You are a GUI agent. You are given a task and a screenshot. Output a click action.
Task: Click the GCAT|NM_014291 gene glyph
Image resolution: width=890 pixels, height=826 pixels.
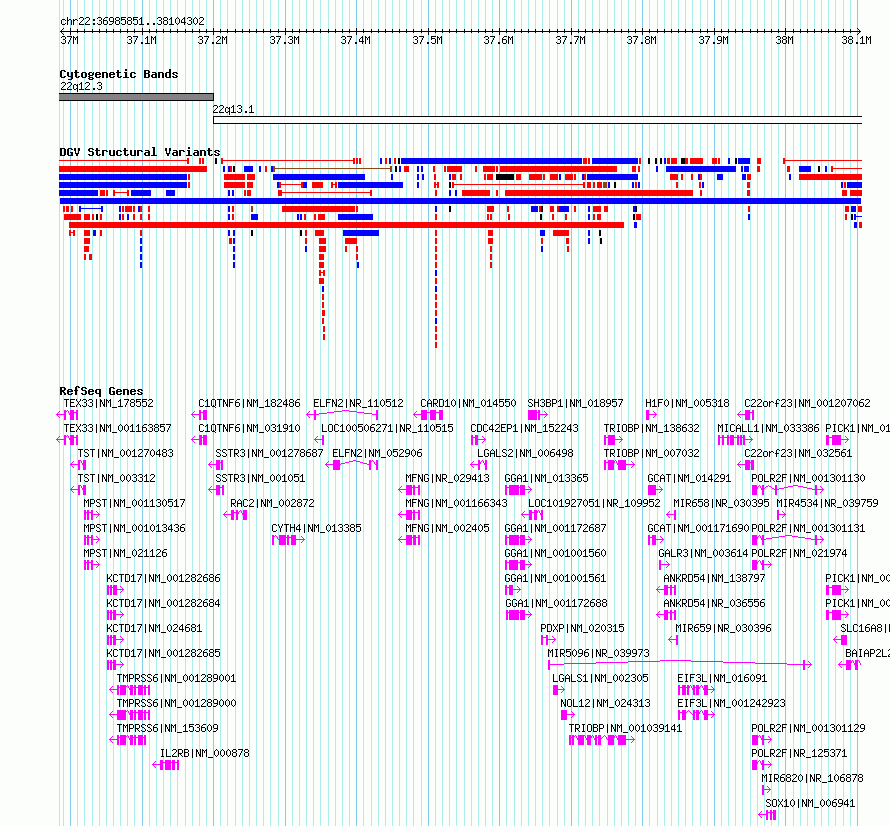click(x=655, y=490)
